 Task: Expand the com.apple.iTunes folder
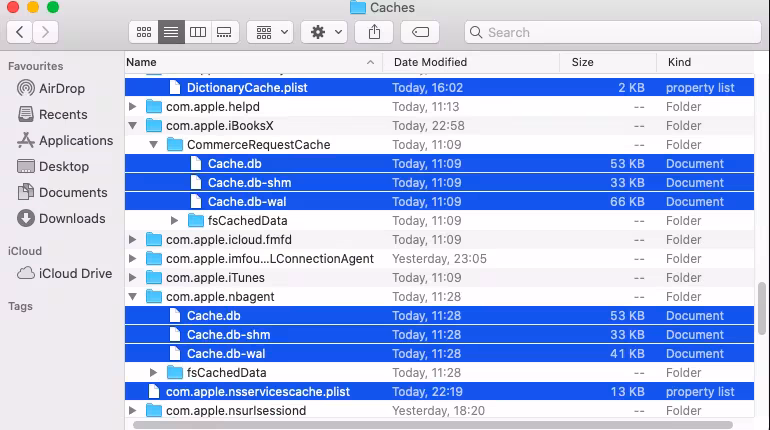(x=132, y=278)
